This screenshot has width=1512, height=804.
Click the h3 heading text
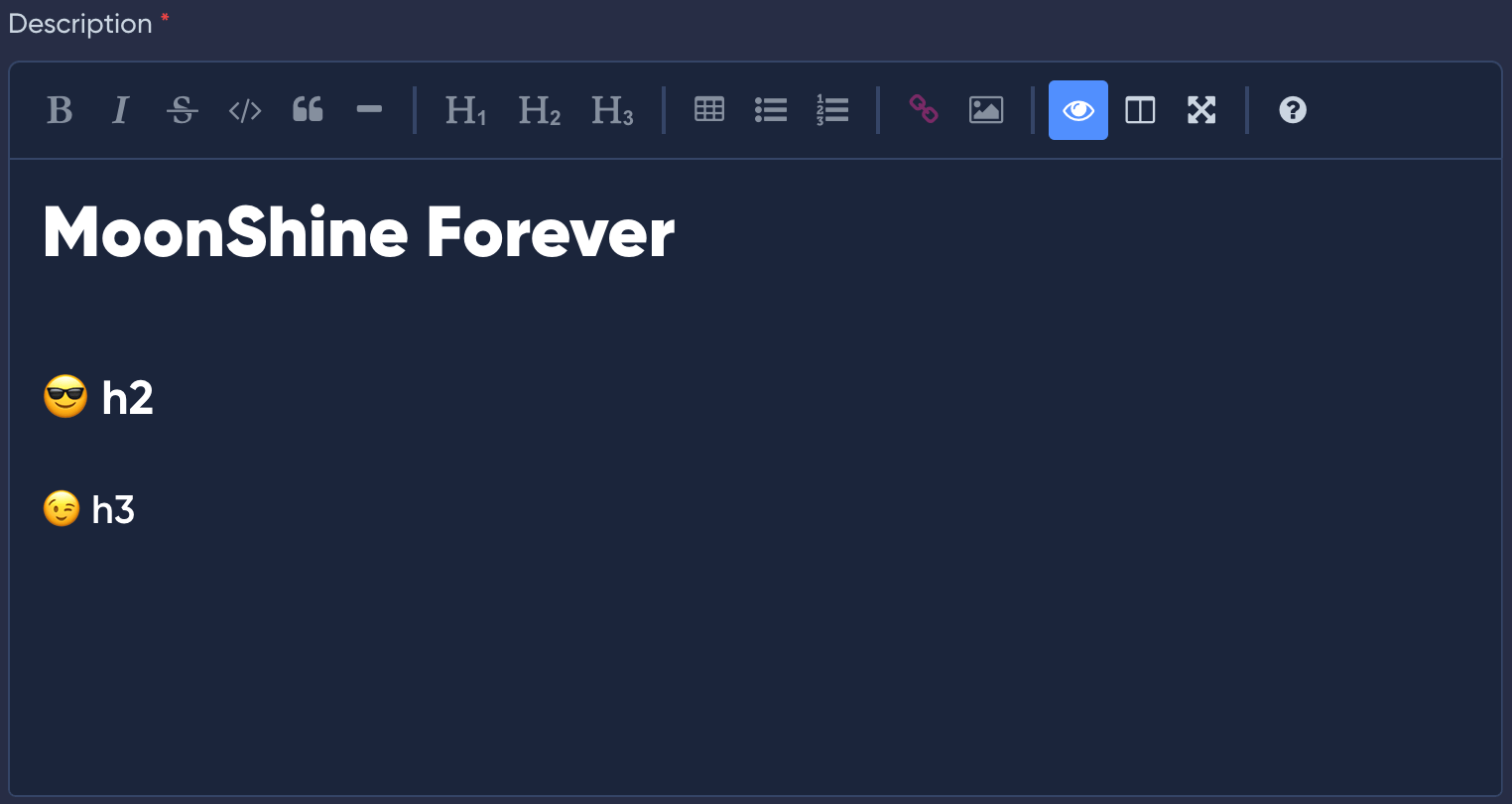113,510
